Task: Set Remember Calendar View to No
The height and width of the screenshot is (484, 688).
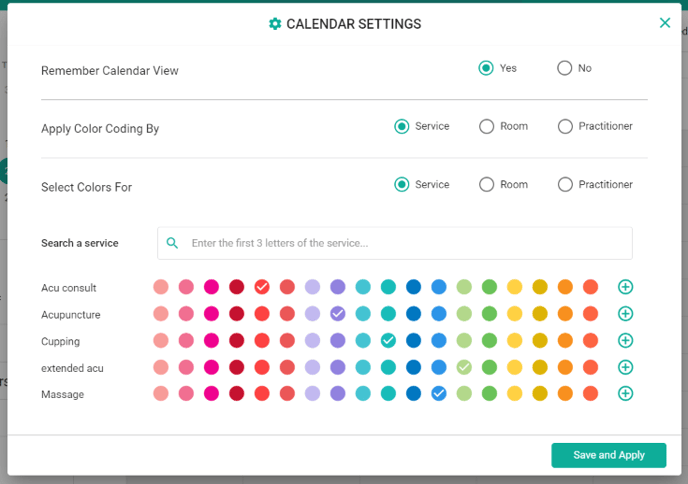Action: pos(565,68)
